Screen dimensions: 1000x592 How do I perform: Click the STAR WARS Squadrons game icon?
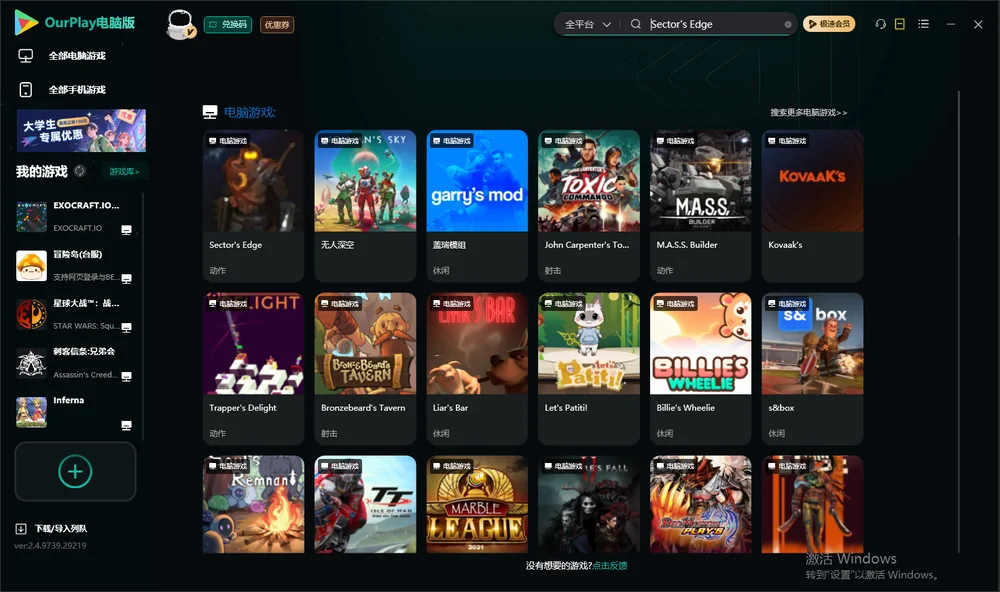[x=32, y=314]
